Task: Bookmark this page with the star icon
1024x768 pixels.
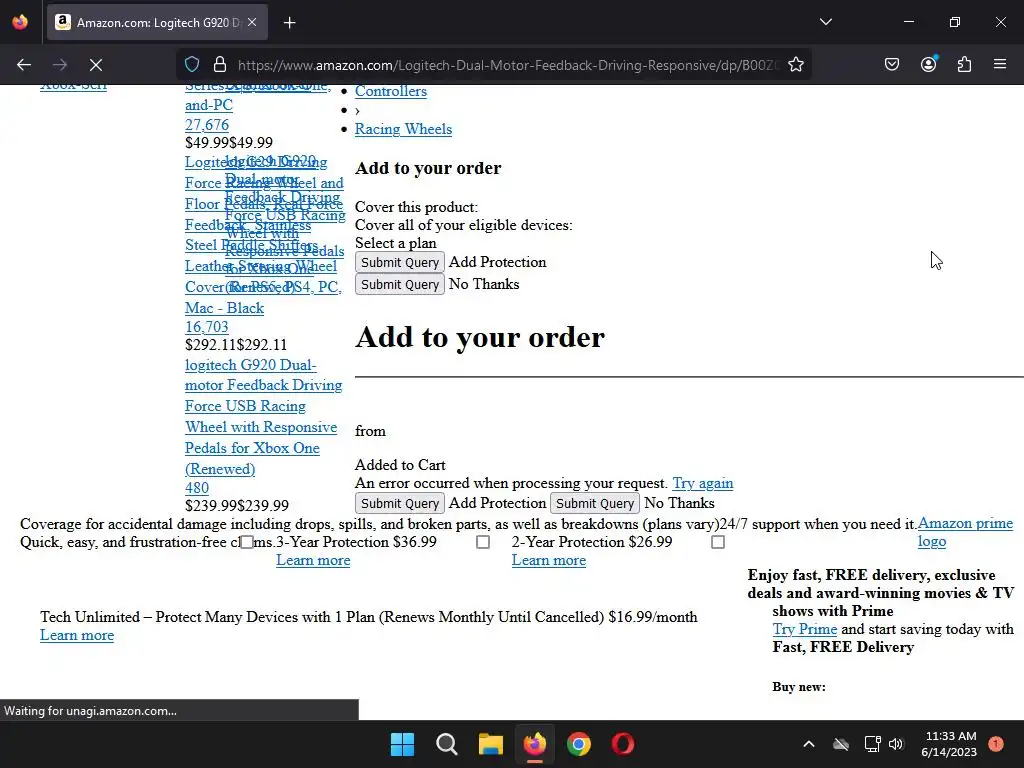Action: point(795,65)
